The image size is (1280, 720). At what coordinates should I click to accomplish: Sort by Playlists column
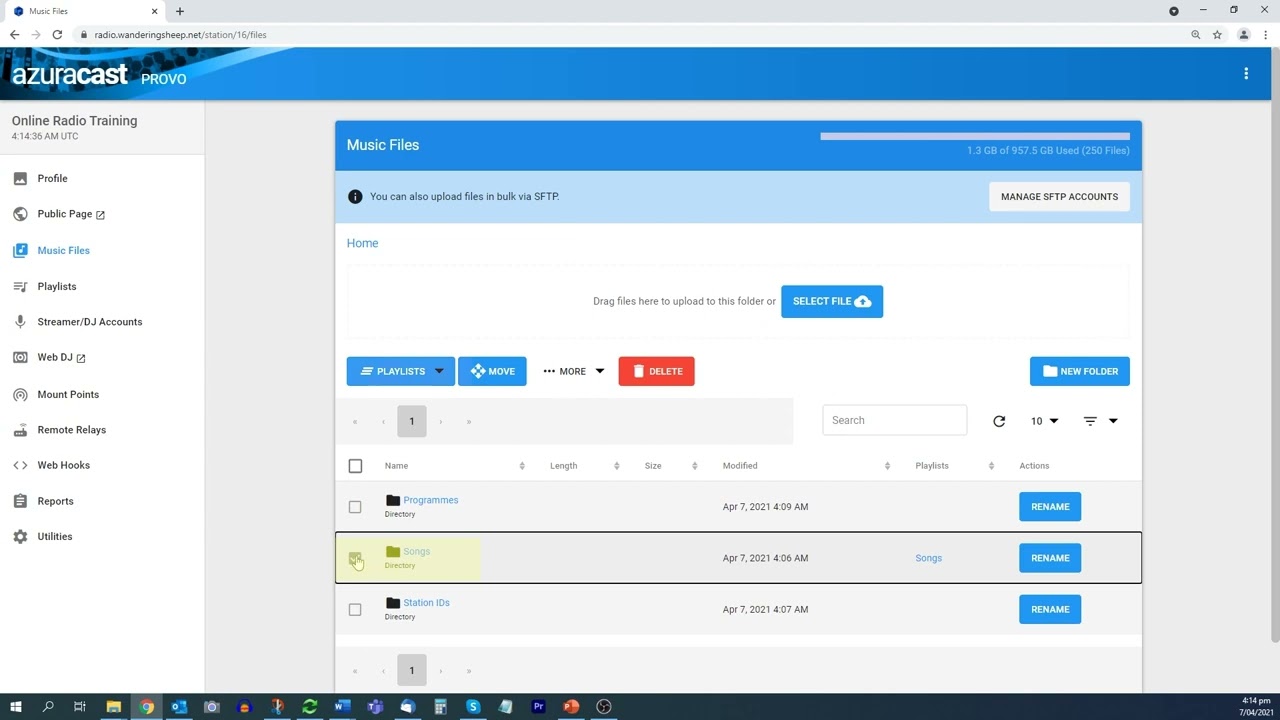[x=955, y=466]
